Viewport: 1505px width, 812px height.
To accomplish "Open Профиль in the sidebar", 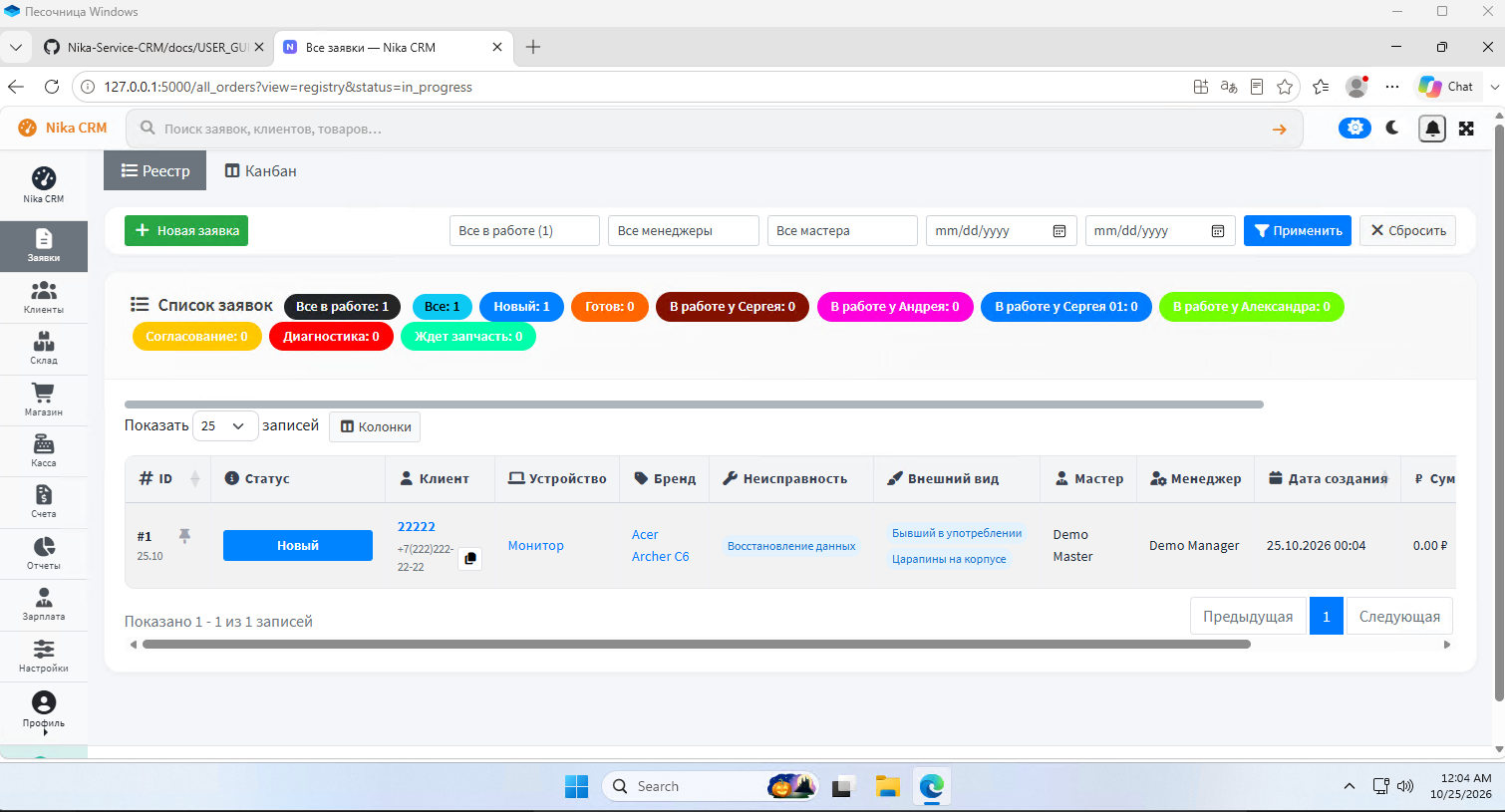I will coord(44,710).
